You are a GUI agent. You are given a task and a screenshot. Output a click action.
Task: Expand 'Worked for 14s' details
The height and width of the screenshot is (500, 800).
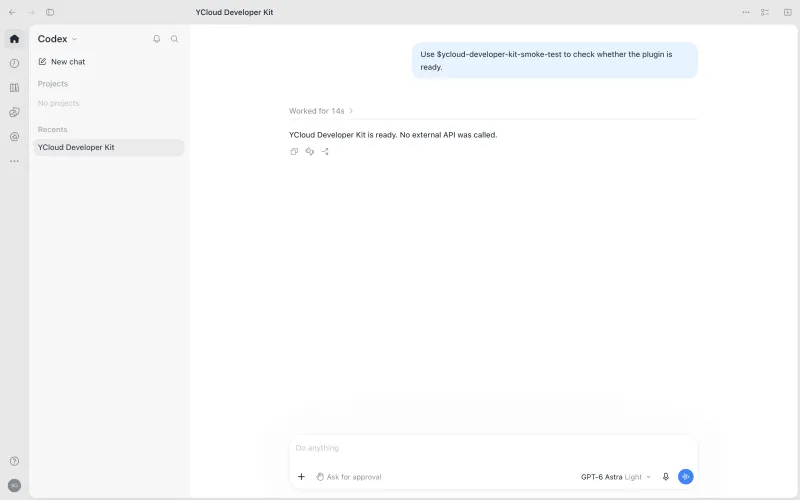[x=321, y=111]
